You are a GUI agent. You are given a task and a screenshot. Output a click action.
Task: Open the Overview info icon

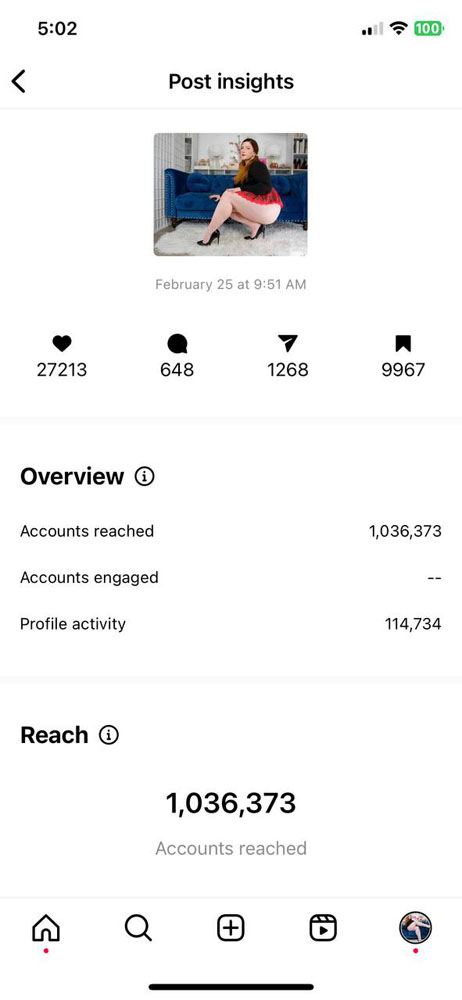pos(144,476)
